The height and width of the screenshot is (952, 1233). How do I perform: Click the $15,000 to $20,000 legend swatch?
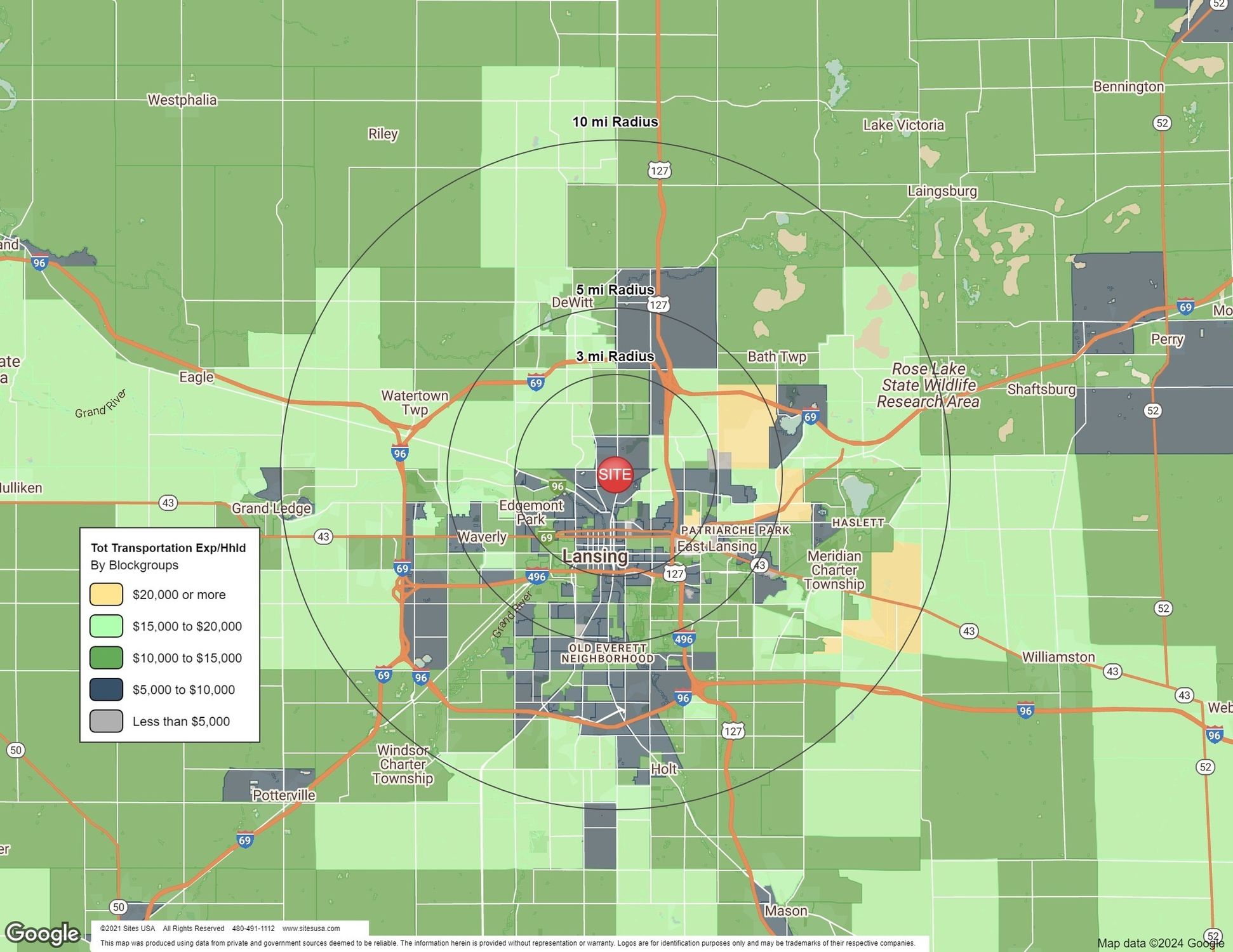106,626
